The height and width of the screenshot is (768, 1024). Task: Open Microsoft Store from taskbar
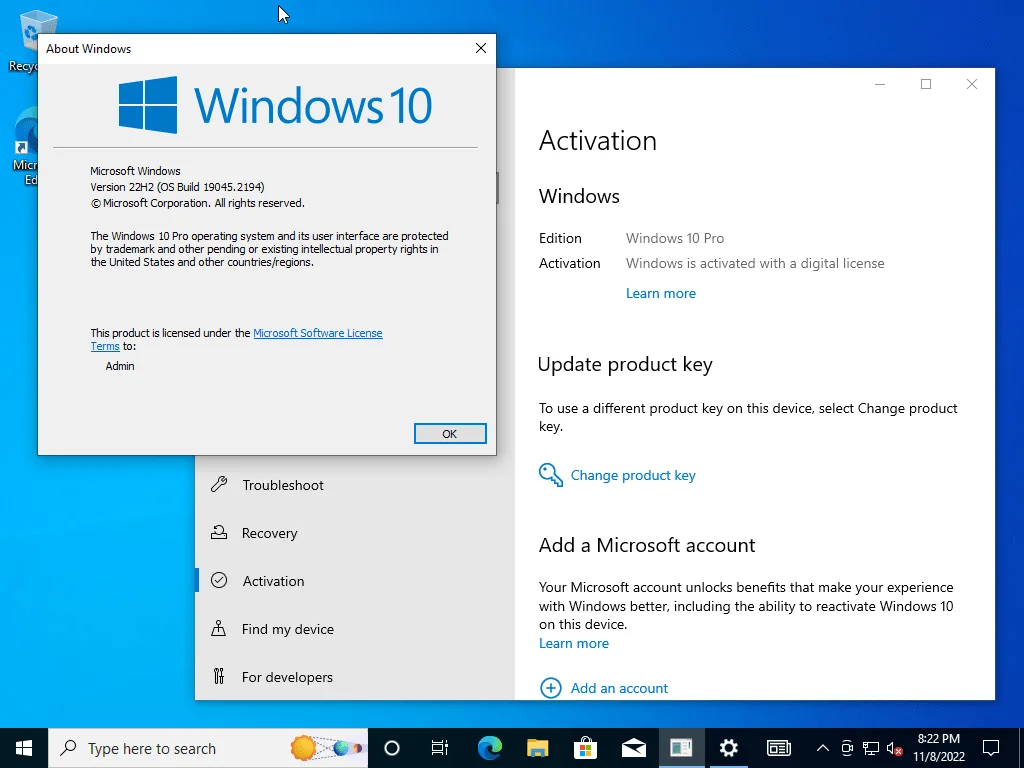[585, 748]
